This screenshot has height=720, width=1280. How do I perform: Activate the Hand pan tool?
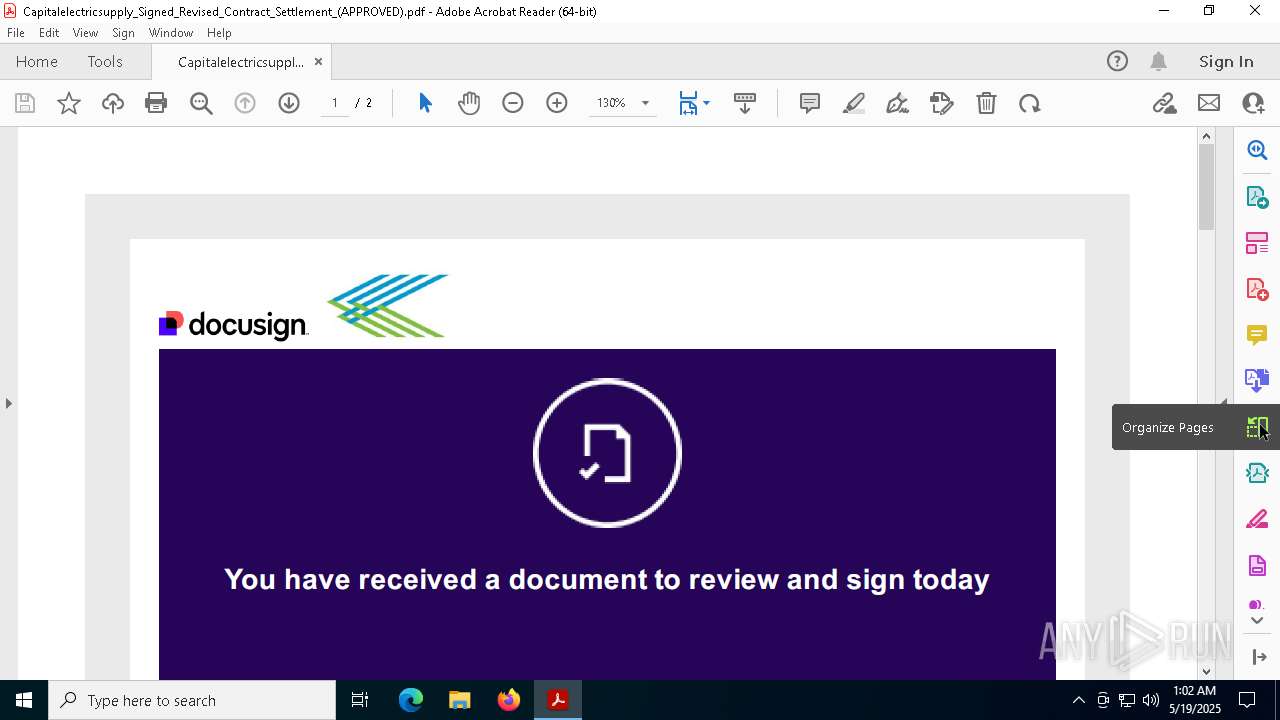[x=469, y=103]
